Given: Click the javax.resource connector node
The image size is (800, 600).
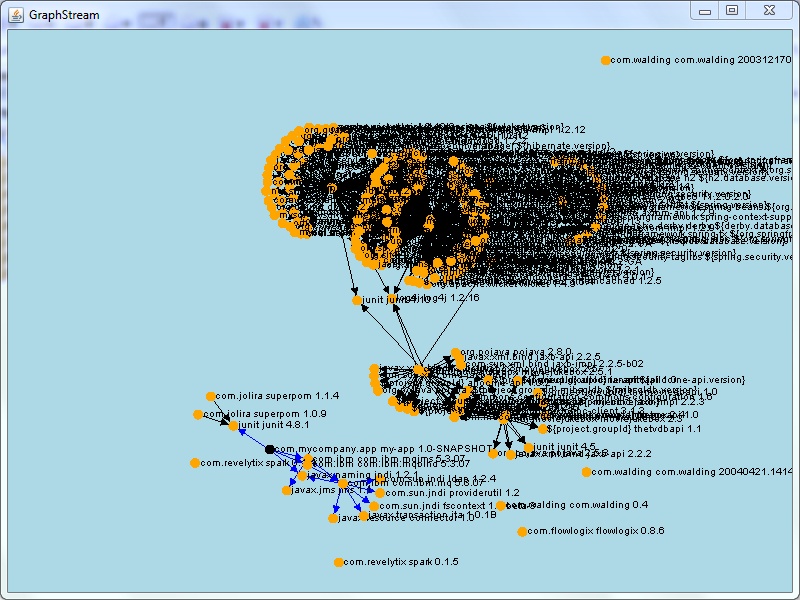Looking at the screenshot, I should point(333,518).
